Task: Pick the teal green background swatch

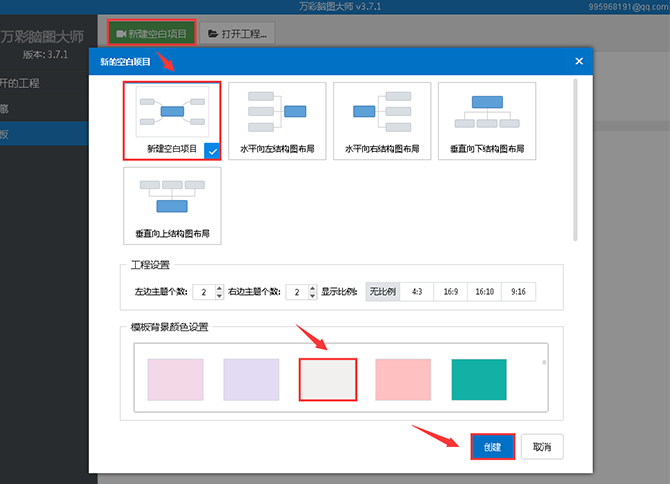Action: tap(479, 380)
